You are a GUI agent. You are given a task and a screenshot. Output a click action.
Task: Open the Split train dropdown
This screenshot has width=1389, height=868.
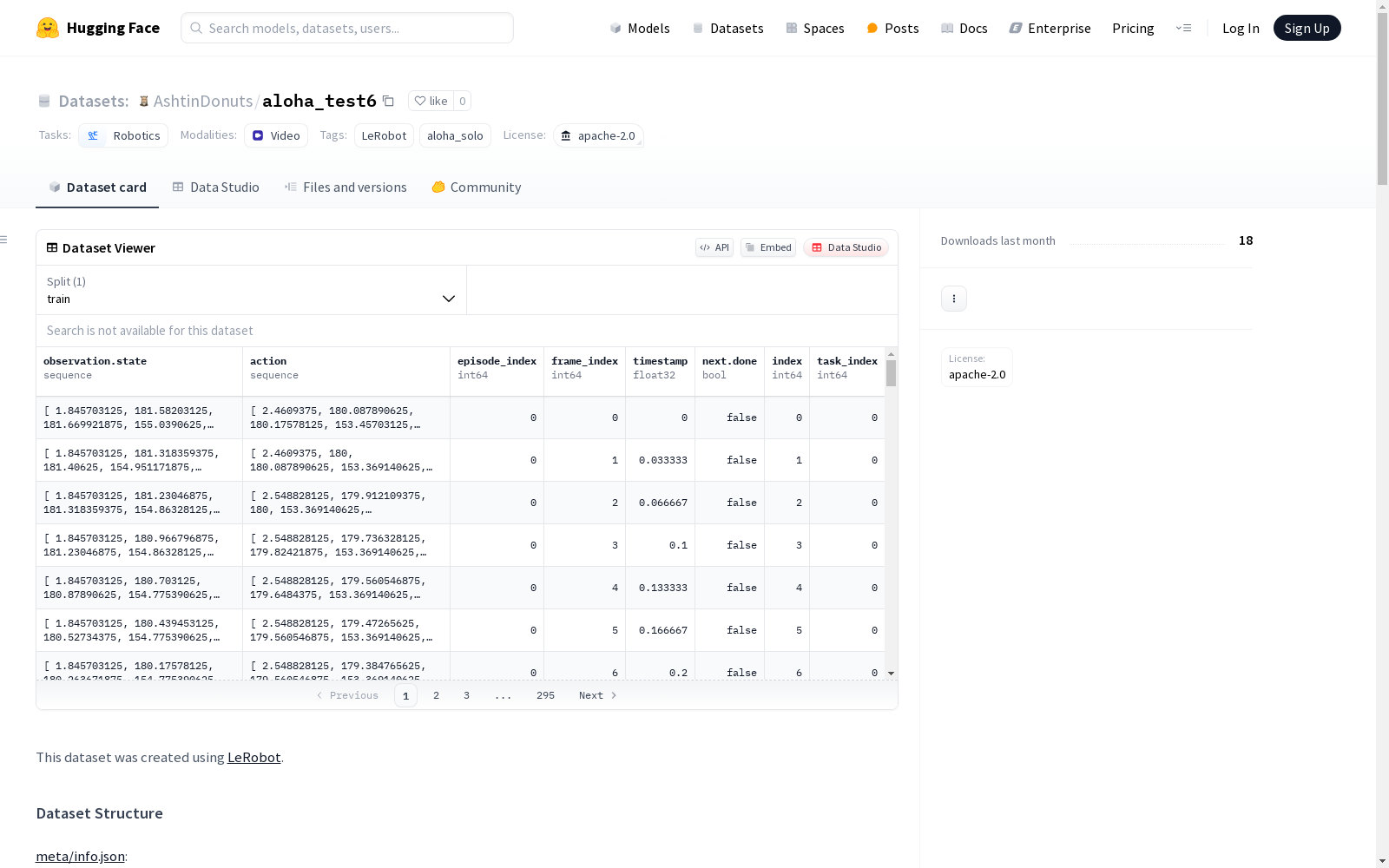252,290
